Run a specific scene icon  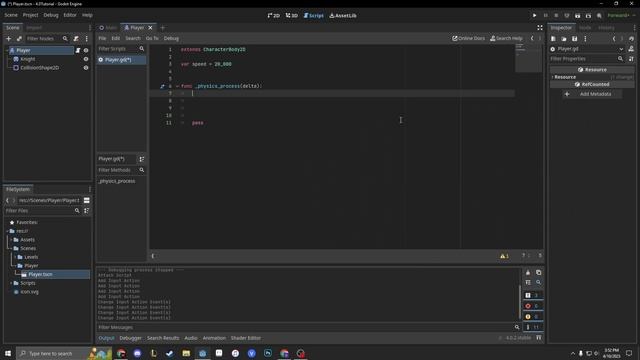588,16
